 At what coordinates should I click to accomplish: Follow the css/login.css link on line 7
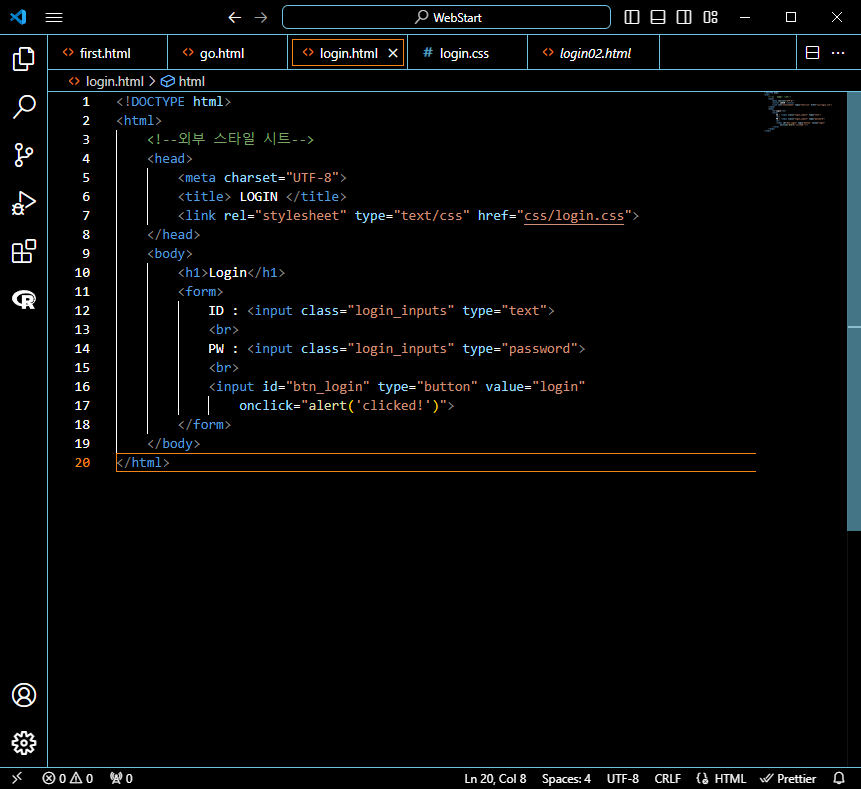tap(574, 215)
